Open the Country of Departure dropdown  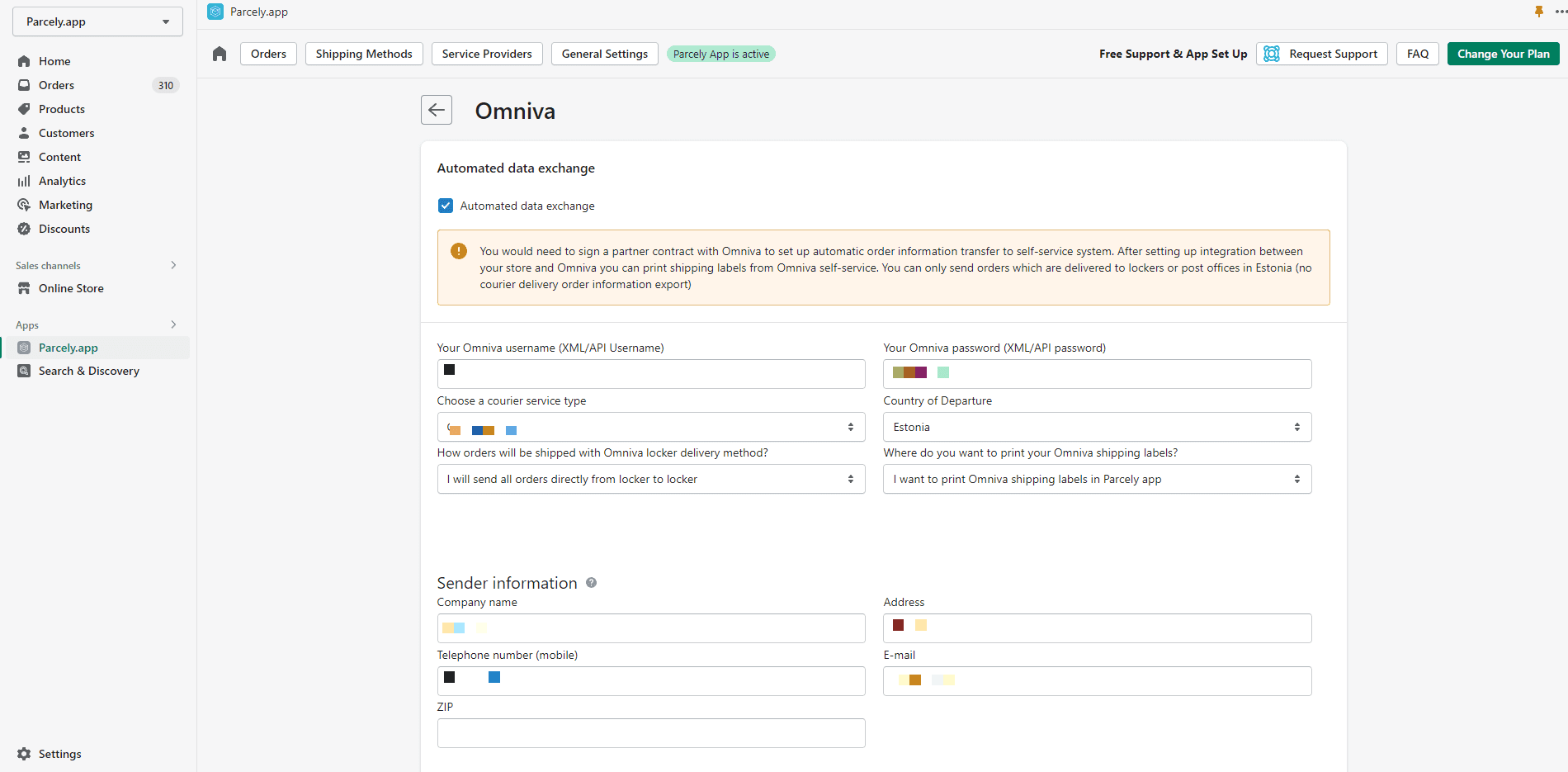pyautogui.click(x=1096, y=427)
